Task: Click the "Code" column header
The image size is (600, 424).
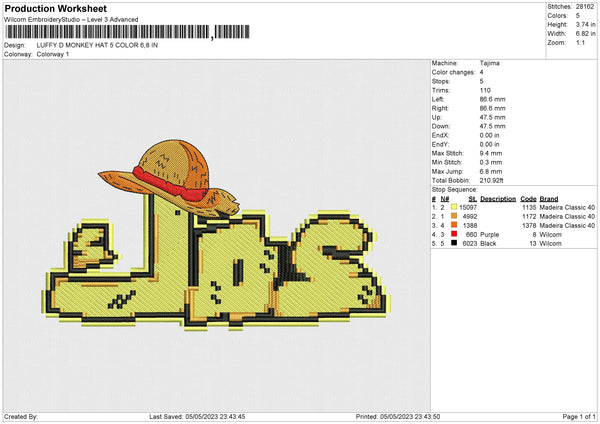Action: [528, 199]
